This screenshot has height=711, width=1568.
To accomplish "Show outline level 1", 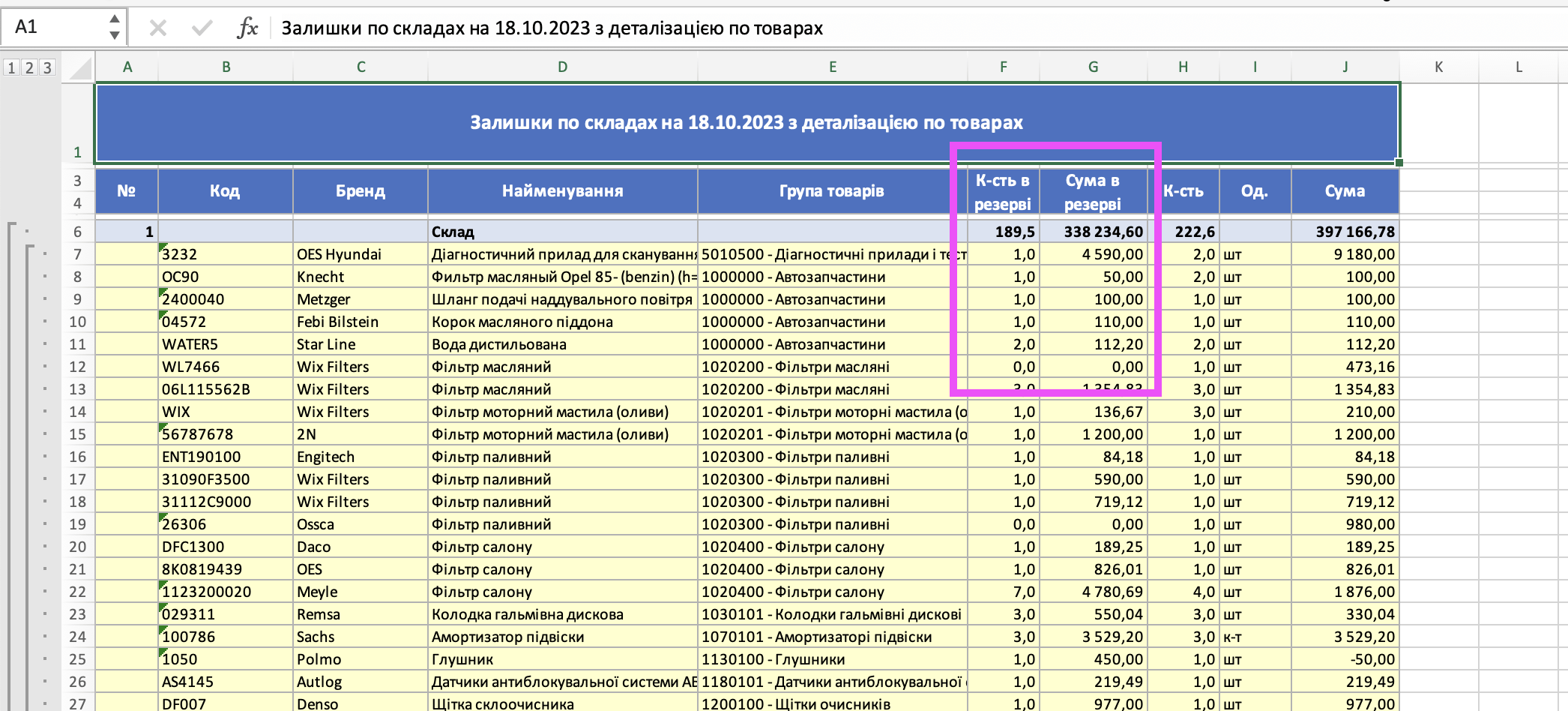I will click(11, 68).
